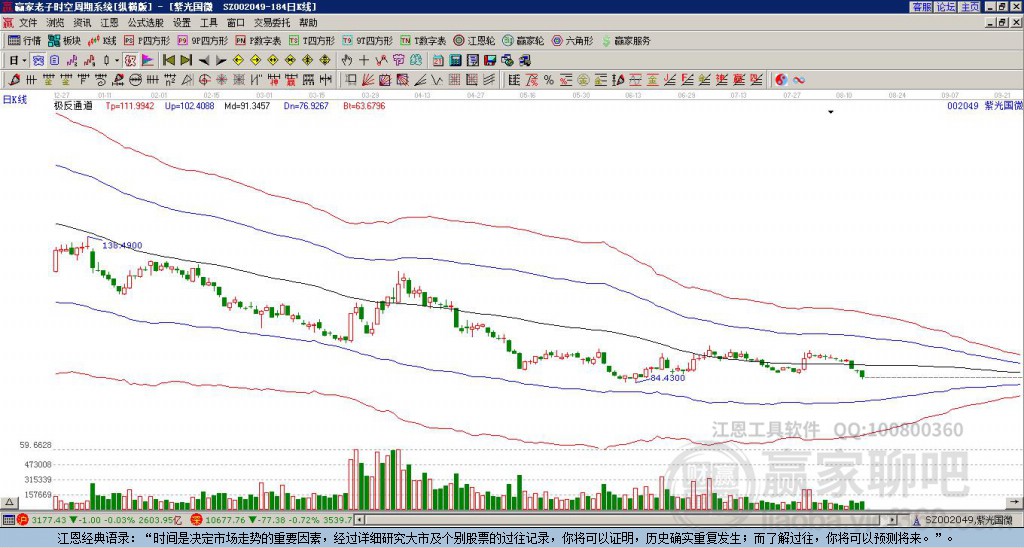Open the calculator icon
Image resolution: width=1024 pixels, height=548 pixels.
tap(456, 61)
